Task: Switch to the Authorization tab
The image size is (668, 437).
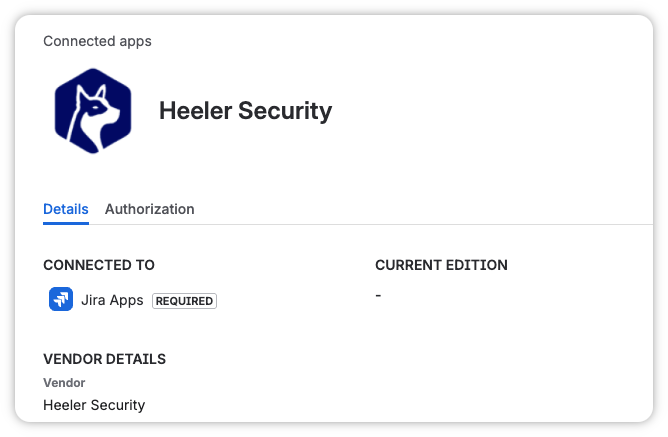Action: point(149,209)
